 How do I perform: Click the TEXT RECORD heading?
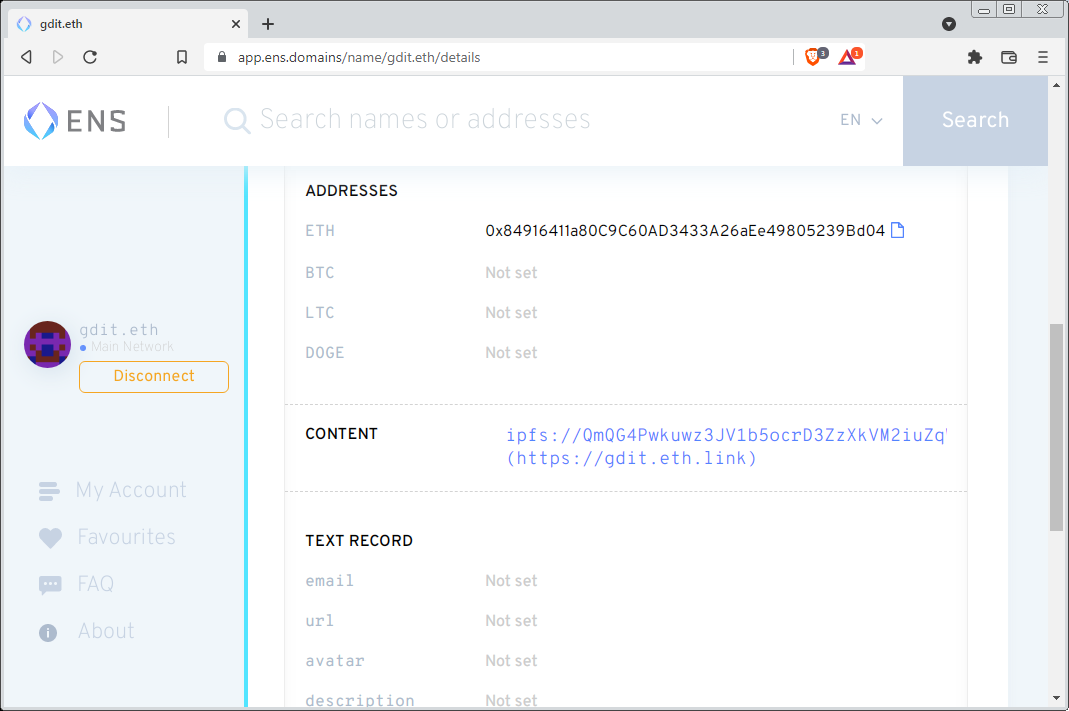coord(359,541)
